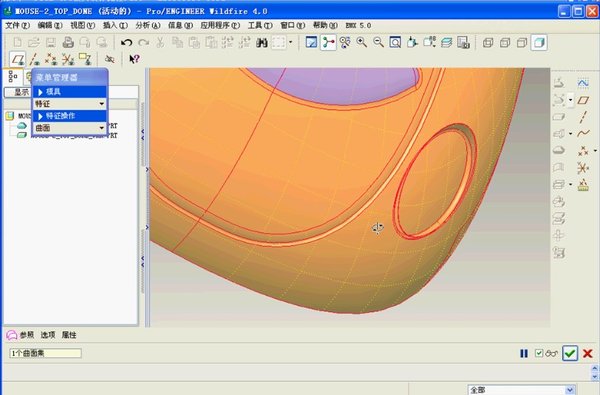
Task: Toggle the spin center display icon
Action: tap(328, 42)
